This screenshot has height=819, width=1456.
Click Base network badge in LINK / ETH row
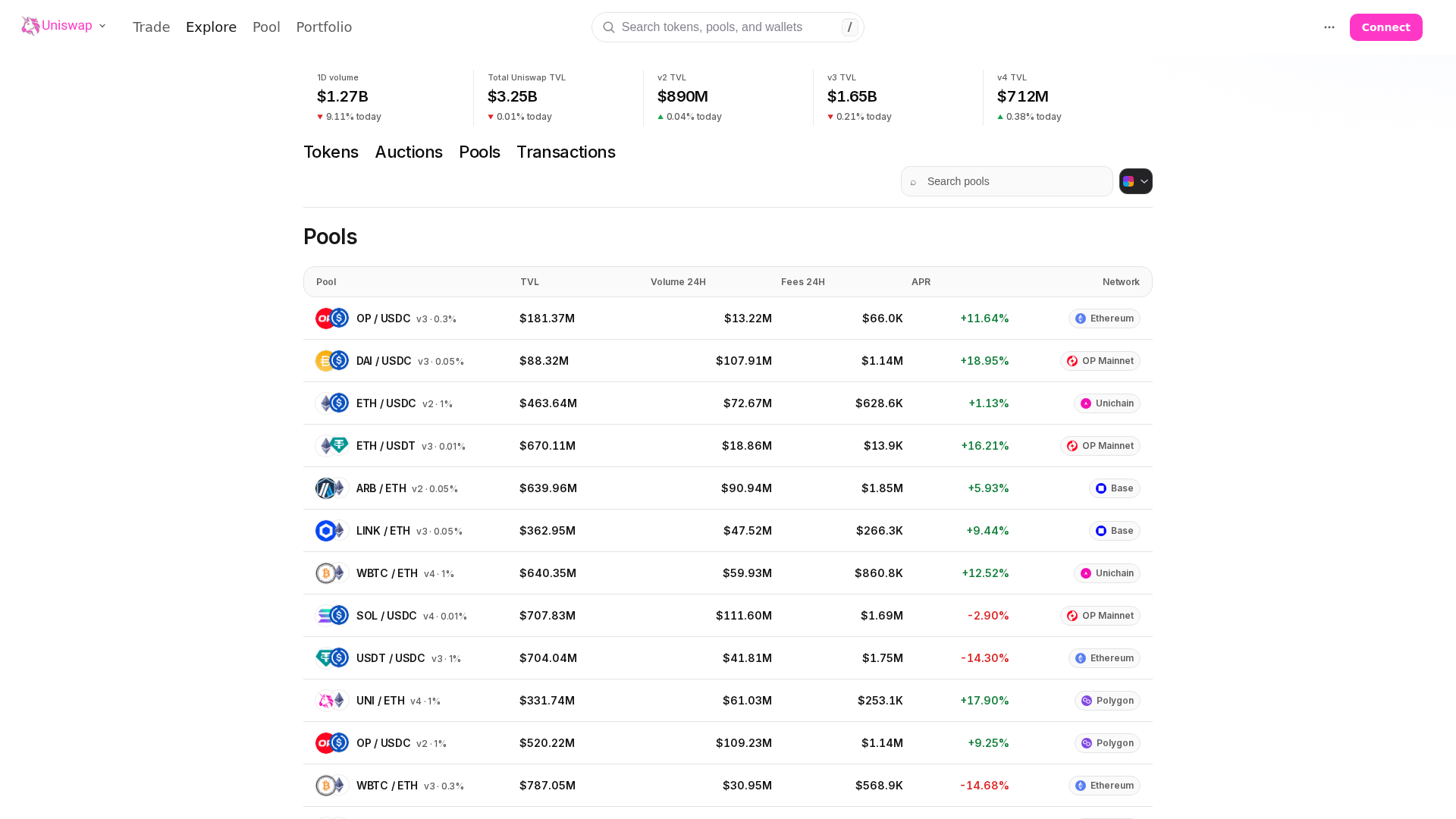coord(1115,531)
